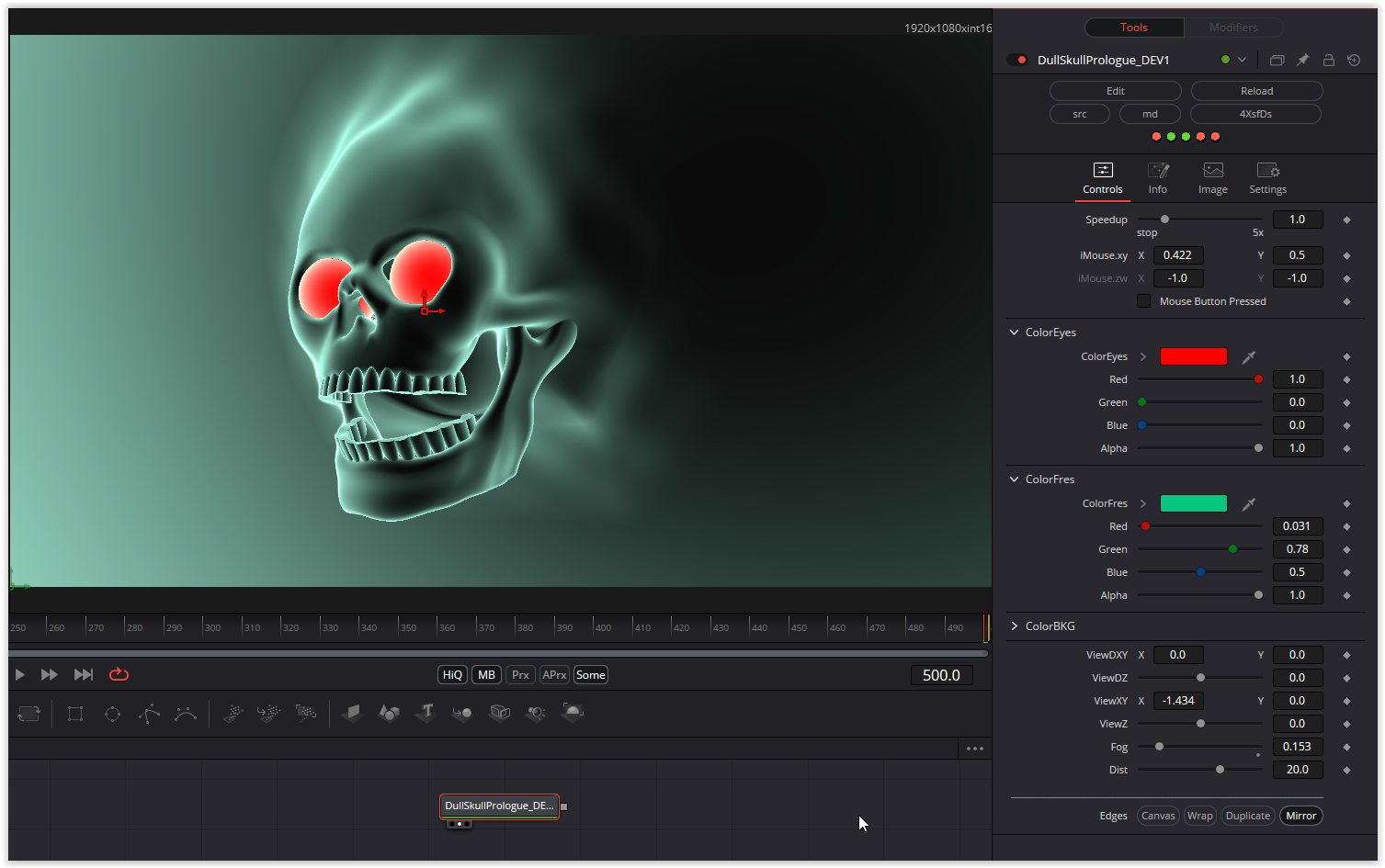The height and width of the screenshot is (868, 1385).
Task: Add a pMerge particle tool
Action: pos(269,713)
